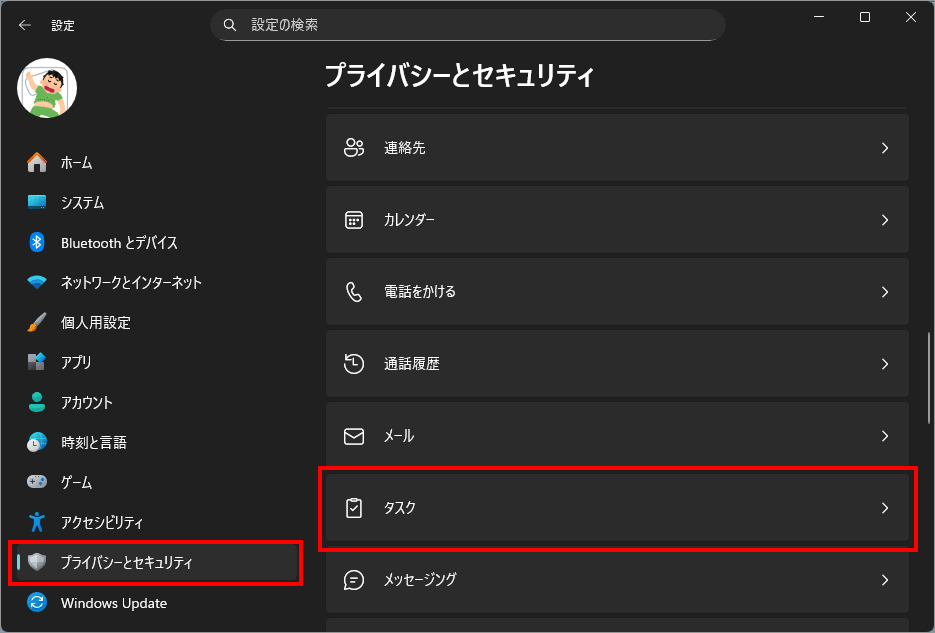
Task: Open the システム settings section
Action: point(82,202)
